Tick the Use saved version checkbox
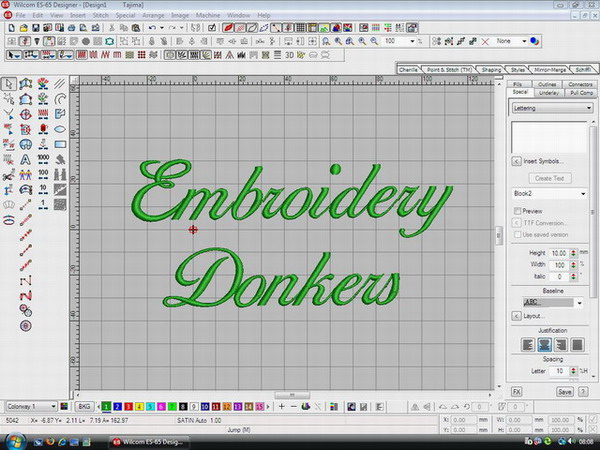This screenshot has width=600, height=450. click(x=517, y=233)
